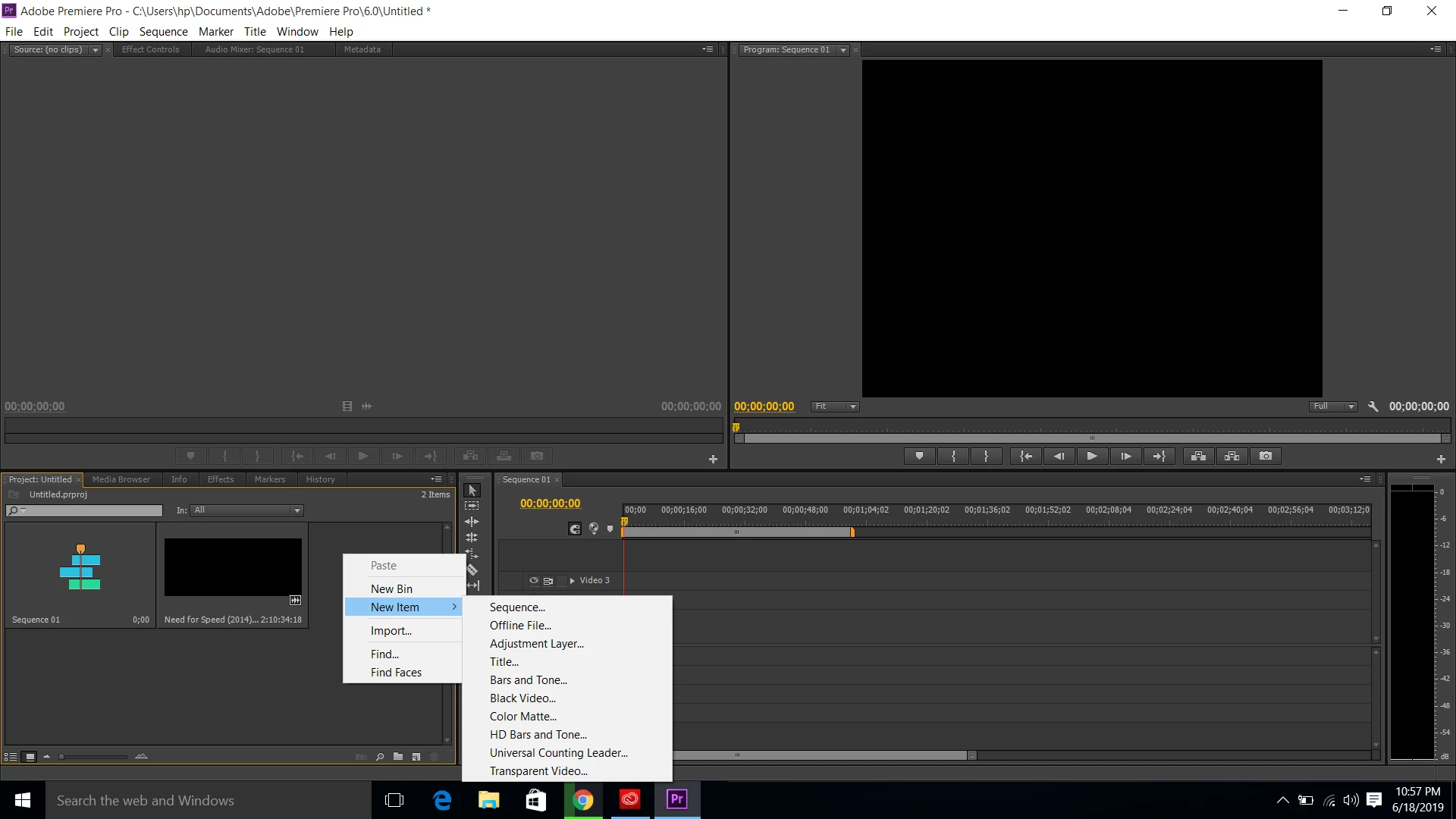The width and height of the screenshot is (1456, 819).
Task: Toggle Sync Lock on Video 3
Action: click(548, 581)
